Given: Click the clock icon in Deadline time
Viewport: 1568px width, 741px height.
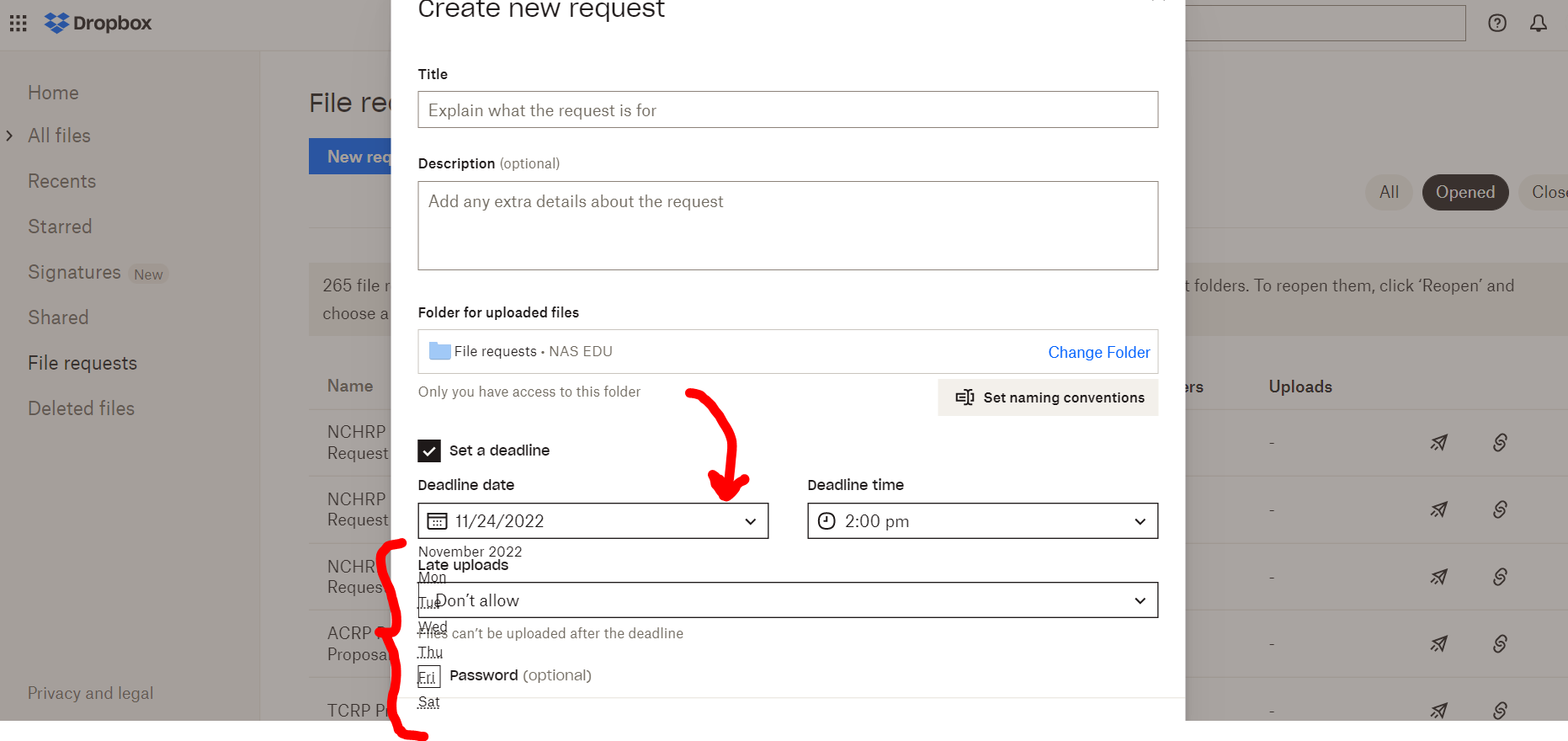Looking at the screenshot, I should (827, 521).
